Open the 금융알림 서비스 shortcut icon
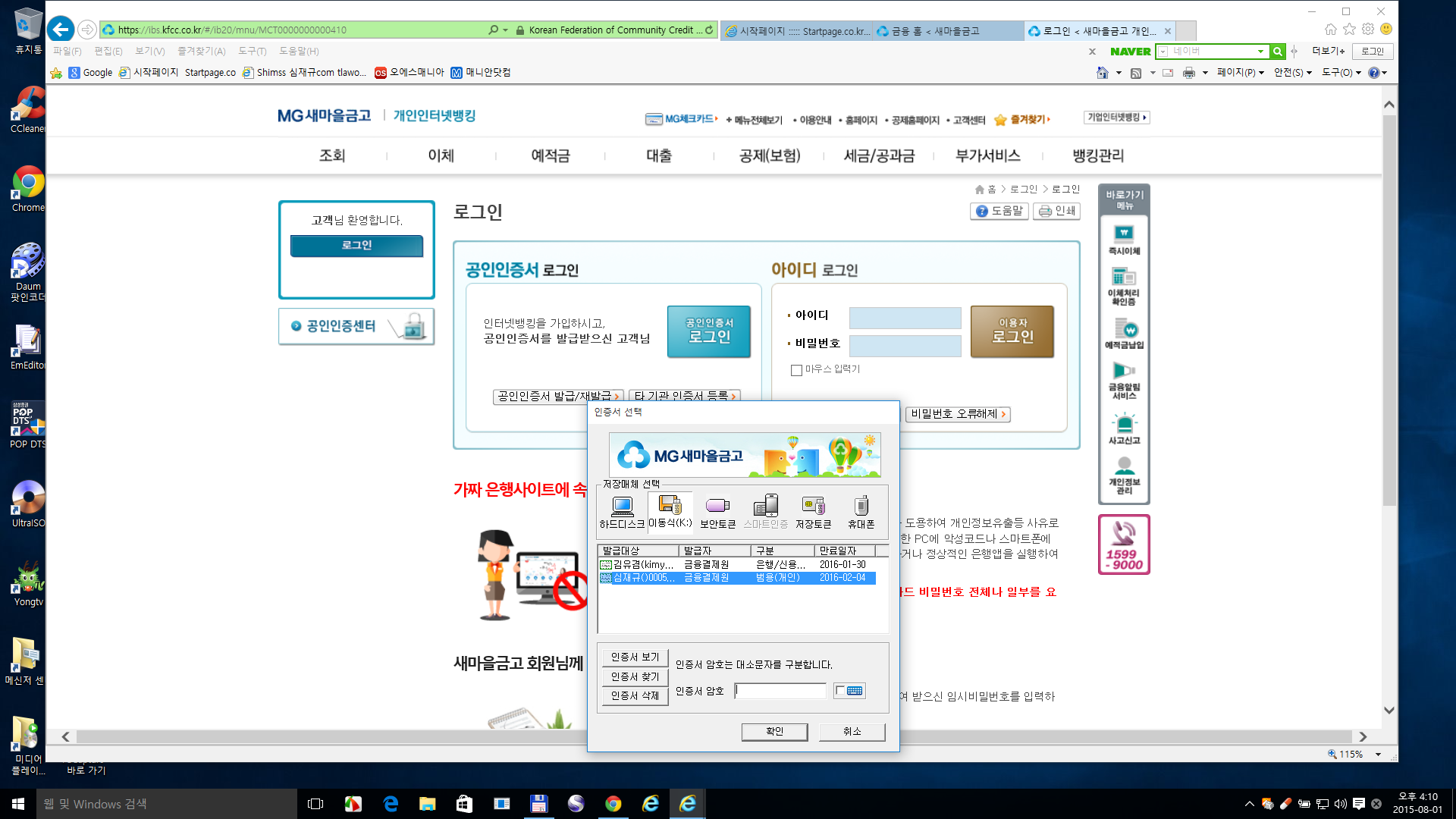The width and height of the screenshot is (1456, 819). [1124, 380]
